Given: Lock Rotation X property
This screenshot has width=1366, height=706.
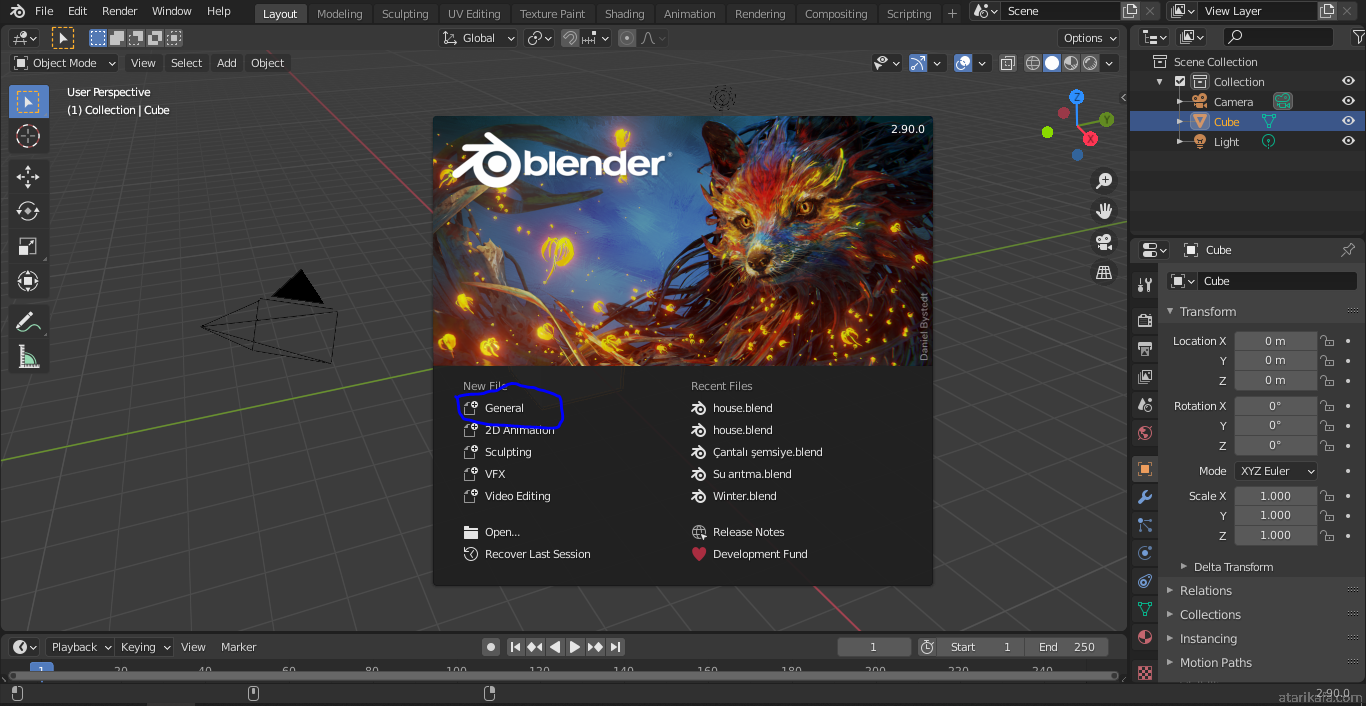Looking at the screenshot, I should click(1327, 406).
